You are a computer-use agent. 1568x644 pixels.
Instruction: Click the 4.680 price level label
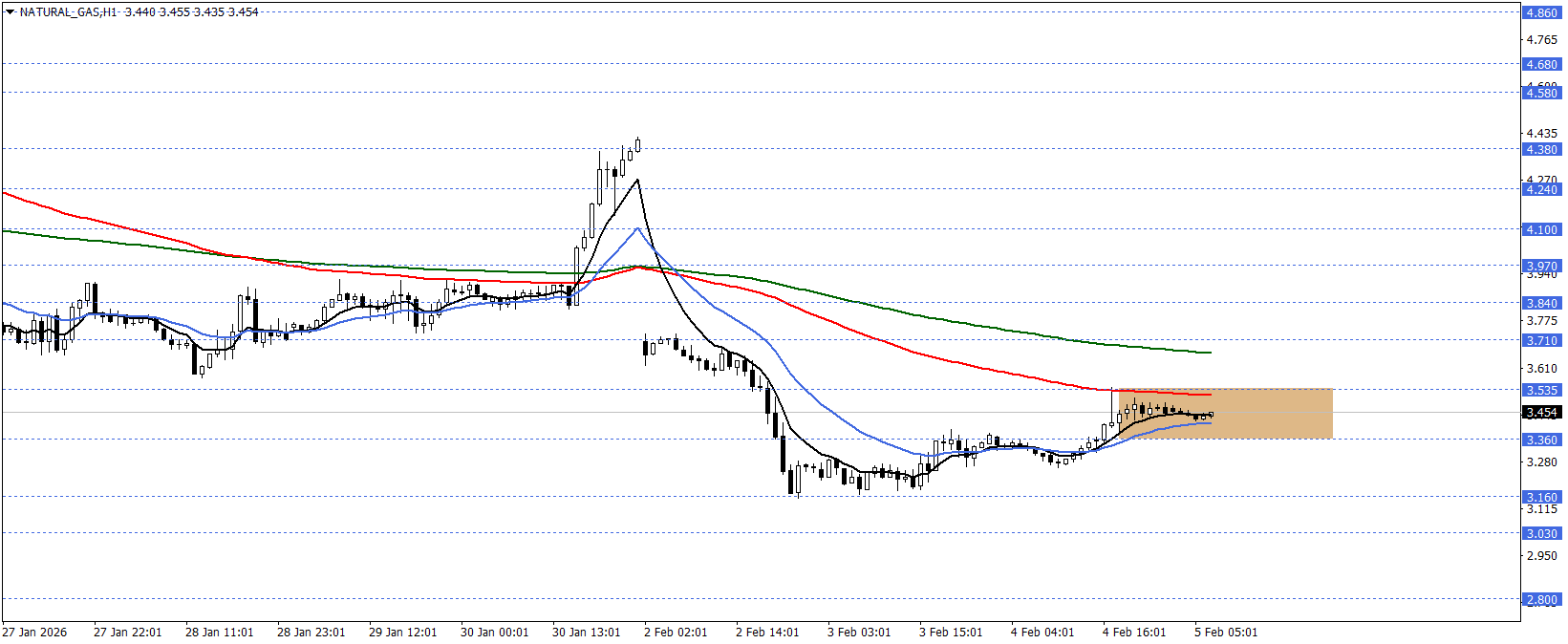(x=1540, y=65)
